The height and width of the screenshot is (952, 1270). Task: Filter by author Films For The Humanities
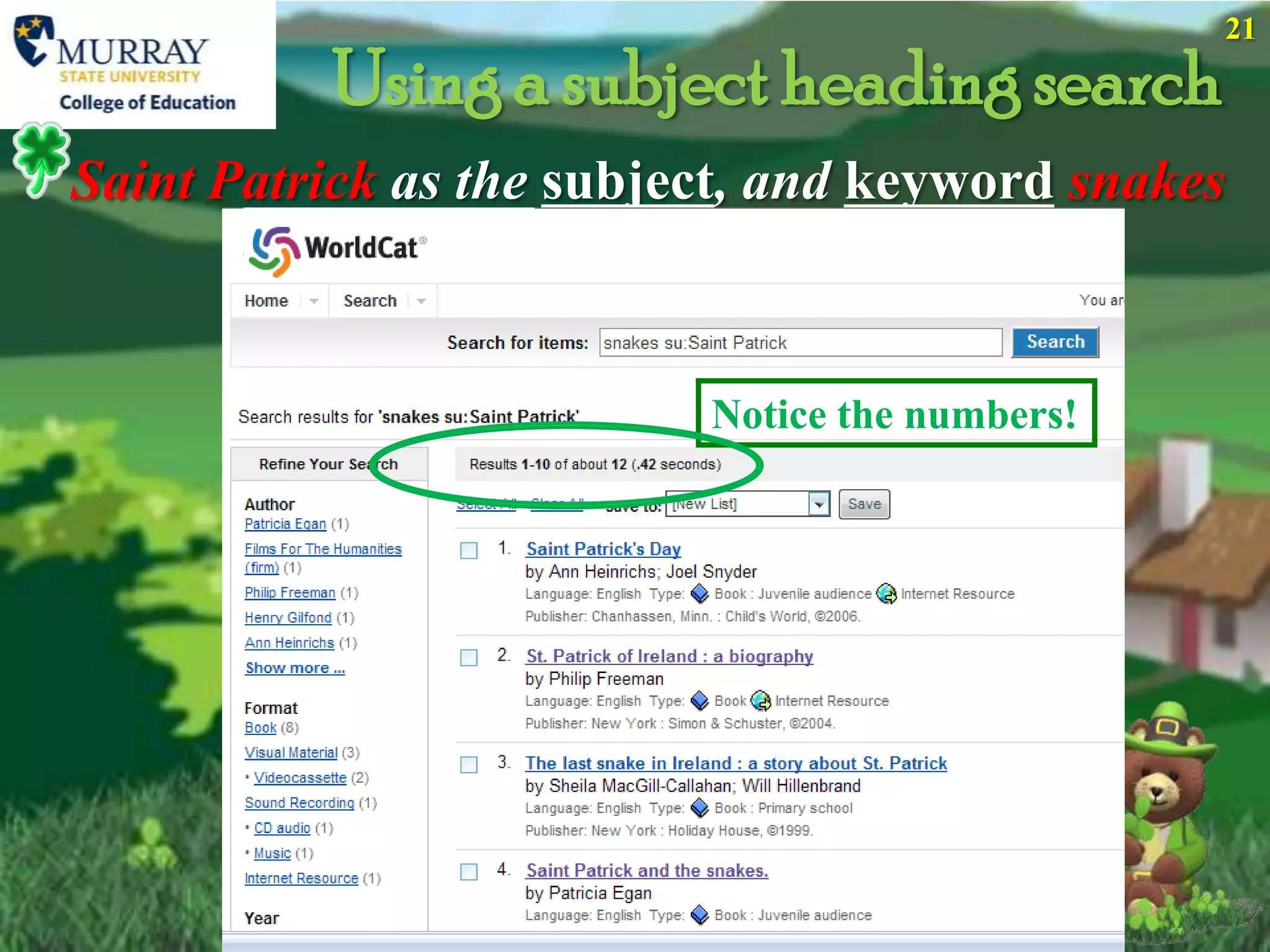[x=323, y=558]
